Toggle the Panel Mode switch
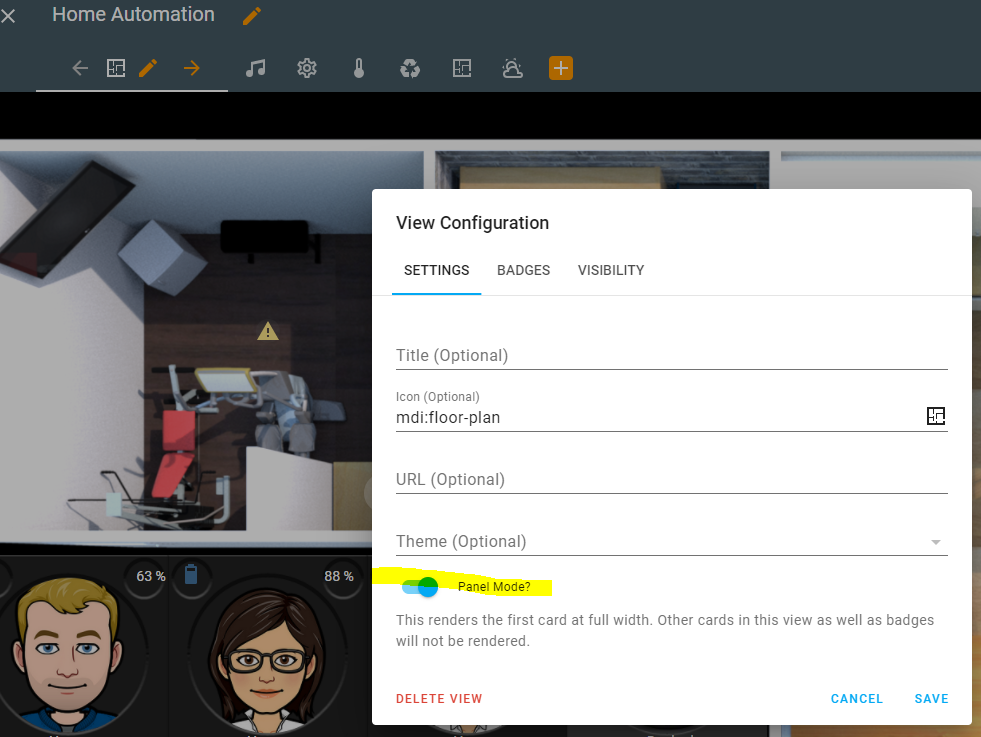The image size is (981, 737). (x=420, y=587)
